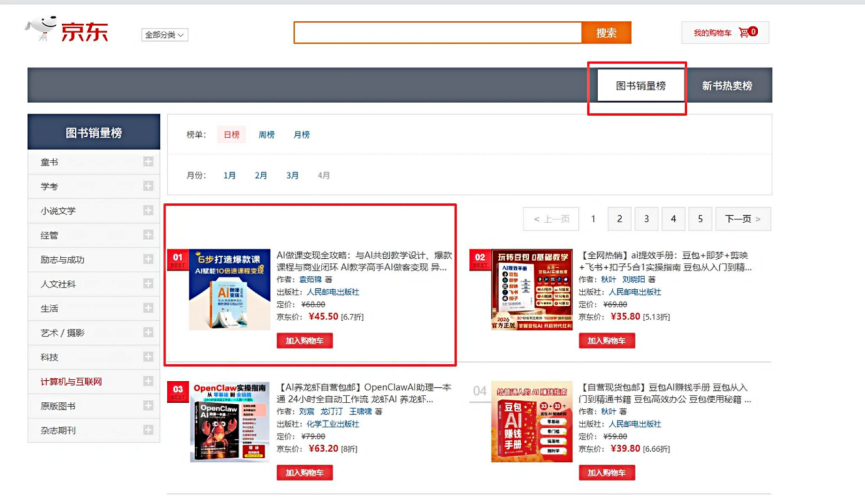Screen dimensions: 865x503
Task: Go to page 2
Action: click(620, 219)
